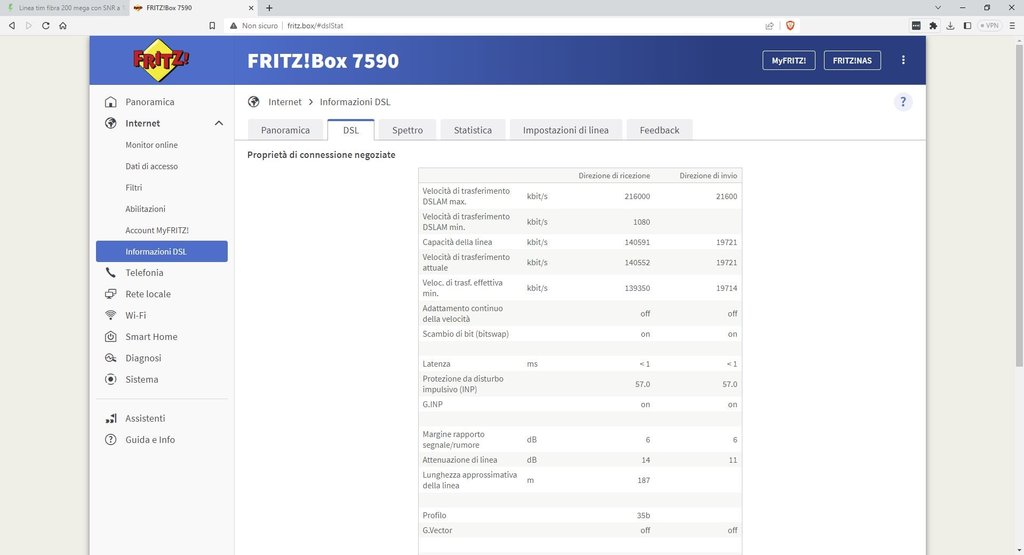Click the Guida e Info question icon
The image size is (1024, 555).
coord(111,439)
